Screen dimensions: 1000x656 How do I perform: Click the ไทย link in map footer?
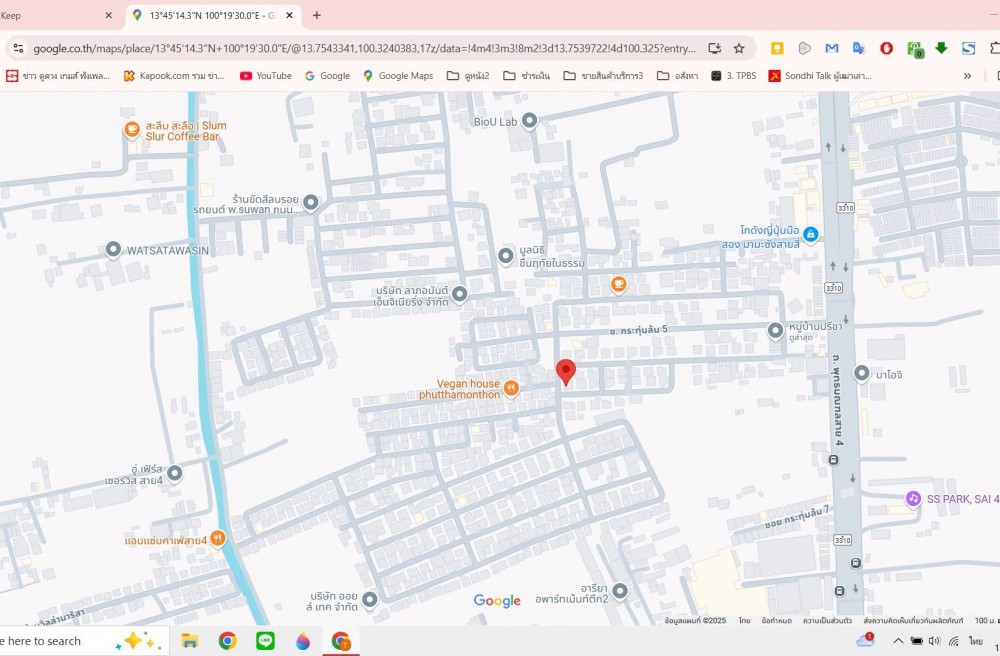744,620
